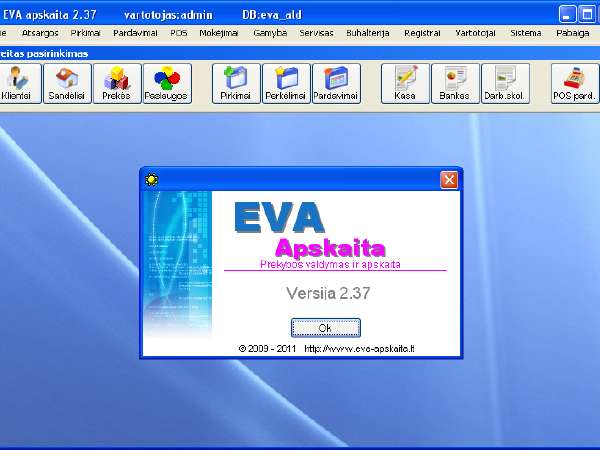The width and height of the screenshot is (600, 450).
Task: Open the Pabaiga menu
Action: 572,33
